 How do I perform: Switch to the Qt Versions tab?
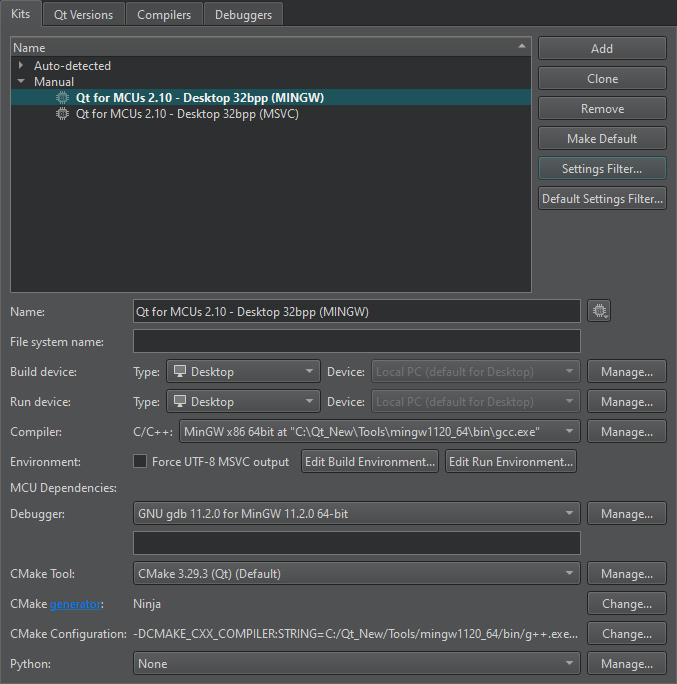click(x=84, y=14)
